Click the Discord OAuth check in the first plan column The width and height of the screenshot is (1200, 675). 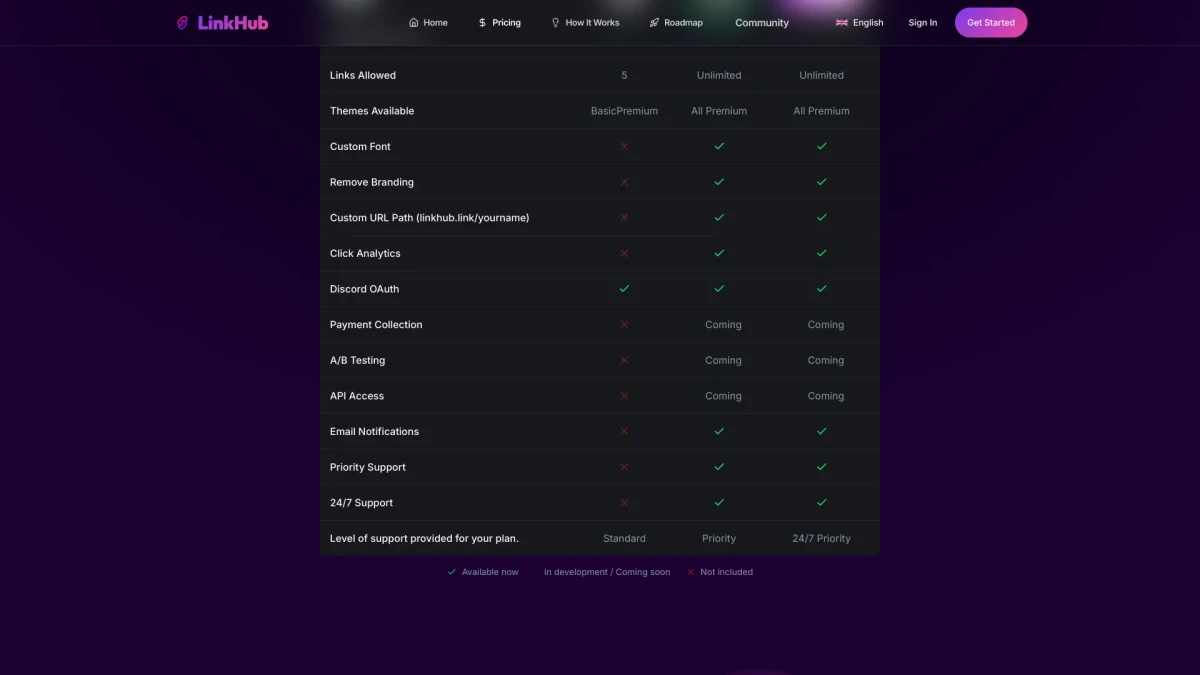[x=624, y=289]
